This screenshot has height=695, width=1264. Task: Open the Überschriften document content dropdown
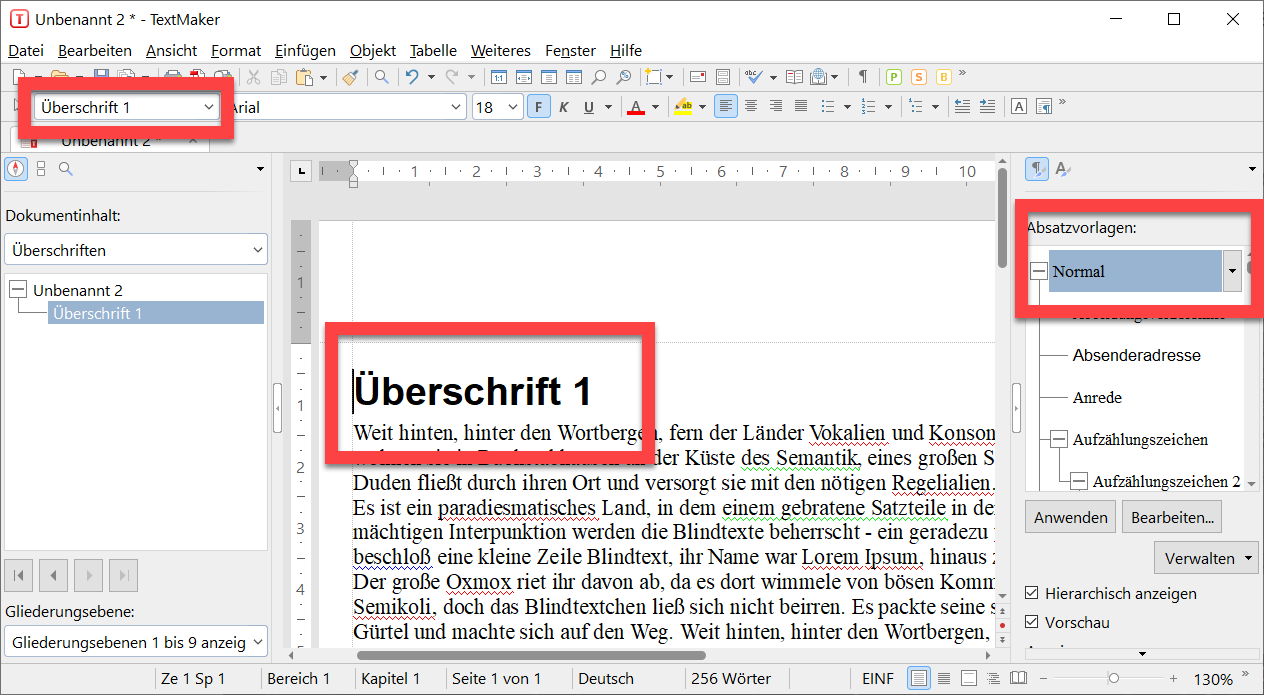pos(136,250)
